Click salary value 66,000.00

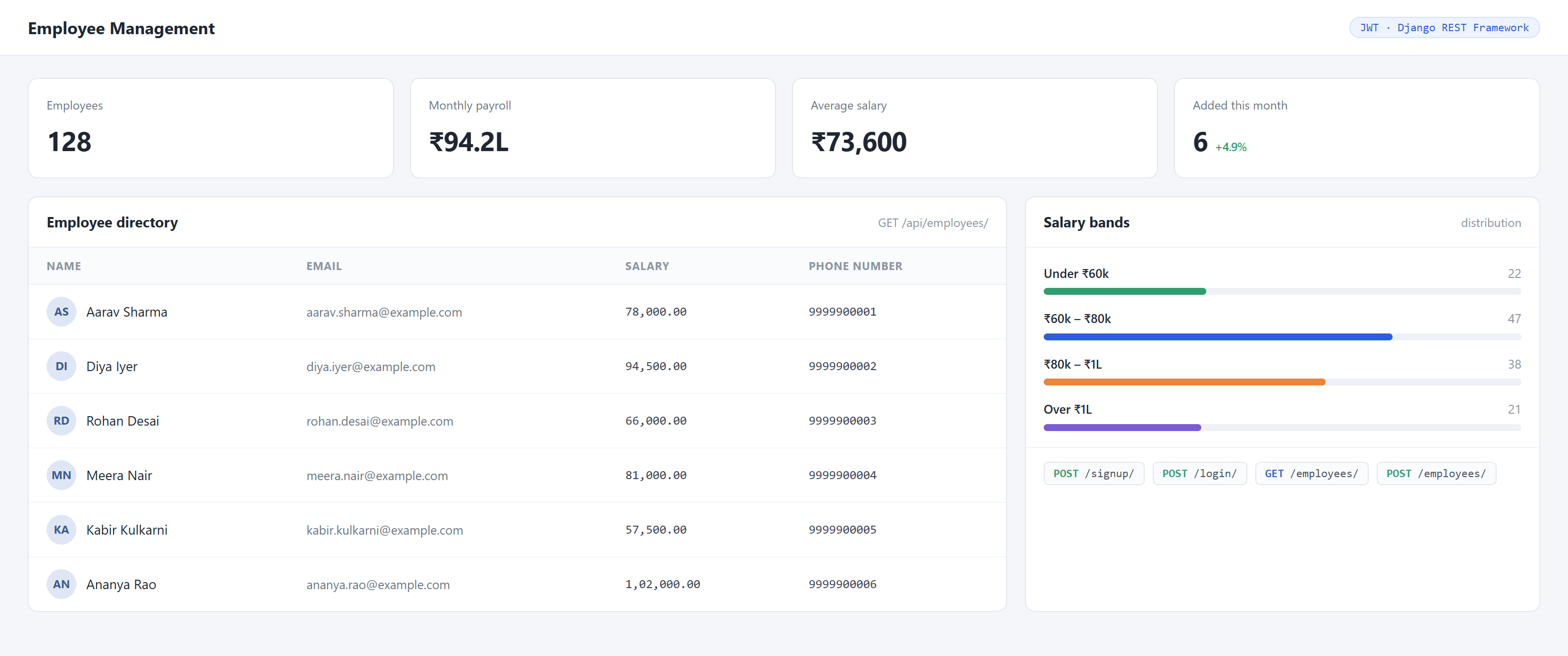[656, 421]
